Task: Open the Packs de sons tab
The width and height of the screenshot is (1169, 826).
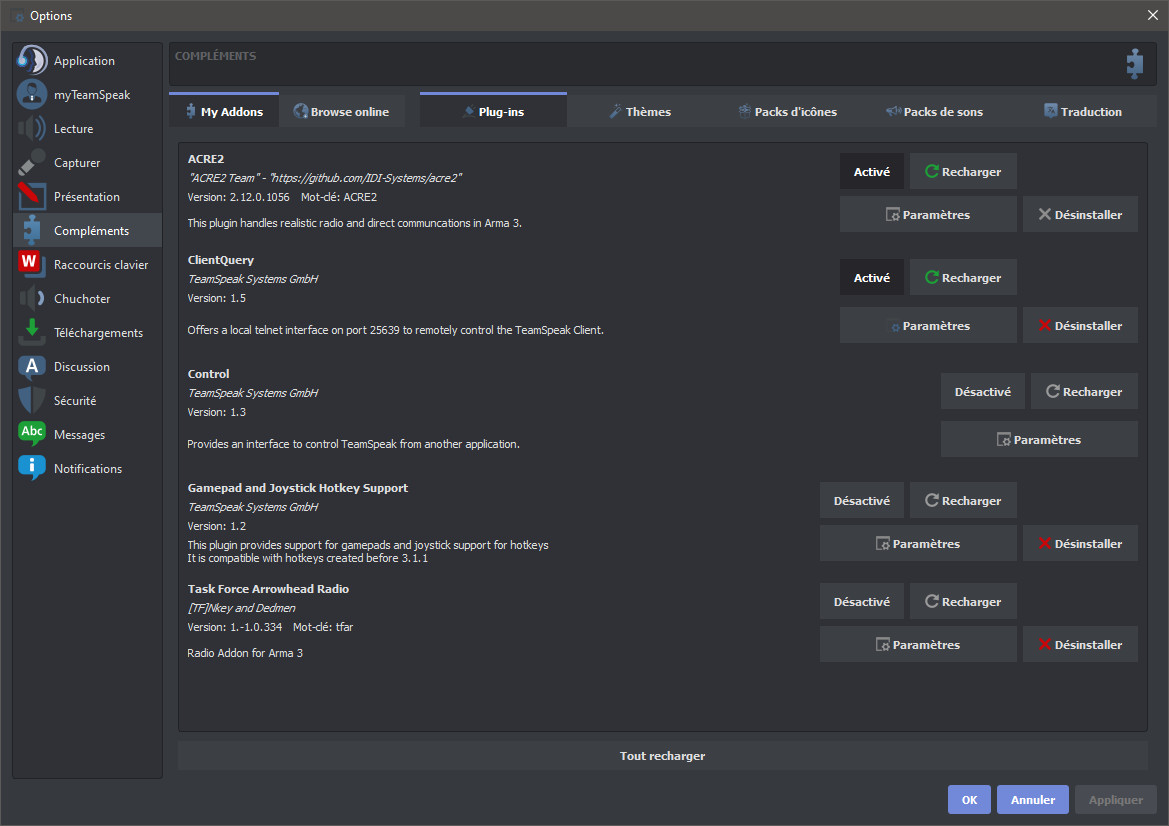Action: 934,112
